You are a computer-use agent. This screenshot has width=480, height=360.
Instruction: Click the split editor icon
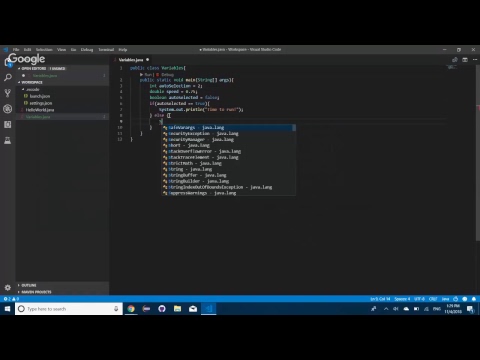coord(465,60)
